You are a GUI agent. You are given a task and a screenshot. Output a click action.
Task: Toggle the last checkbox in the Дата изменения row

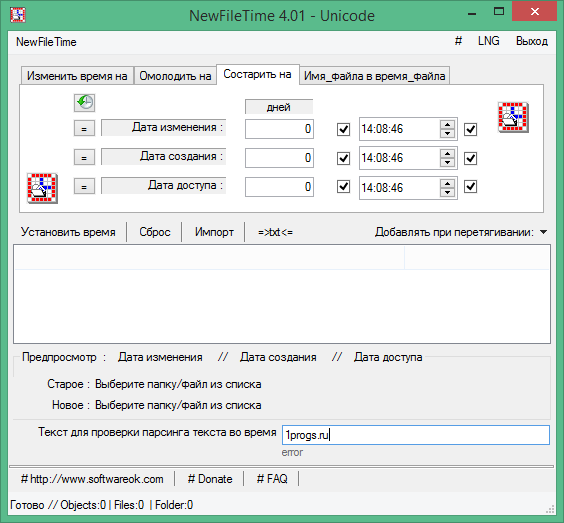[470, 129]
